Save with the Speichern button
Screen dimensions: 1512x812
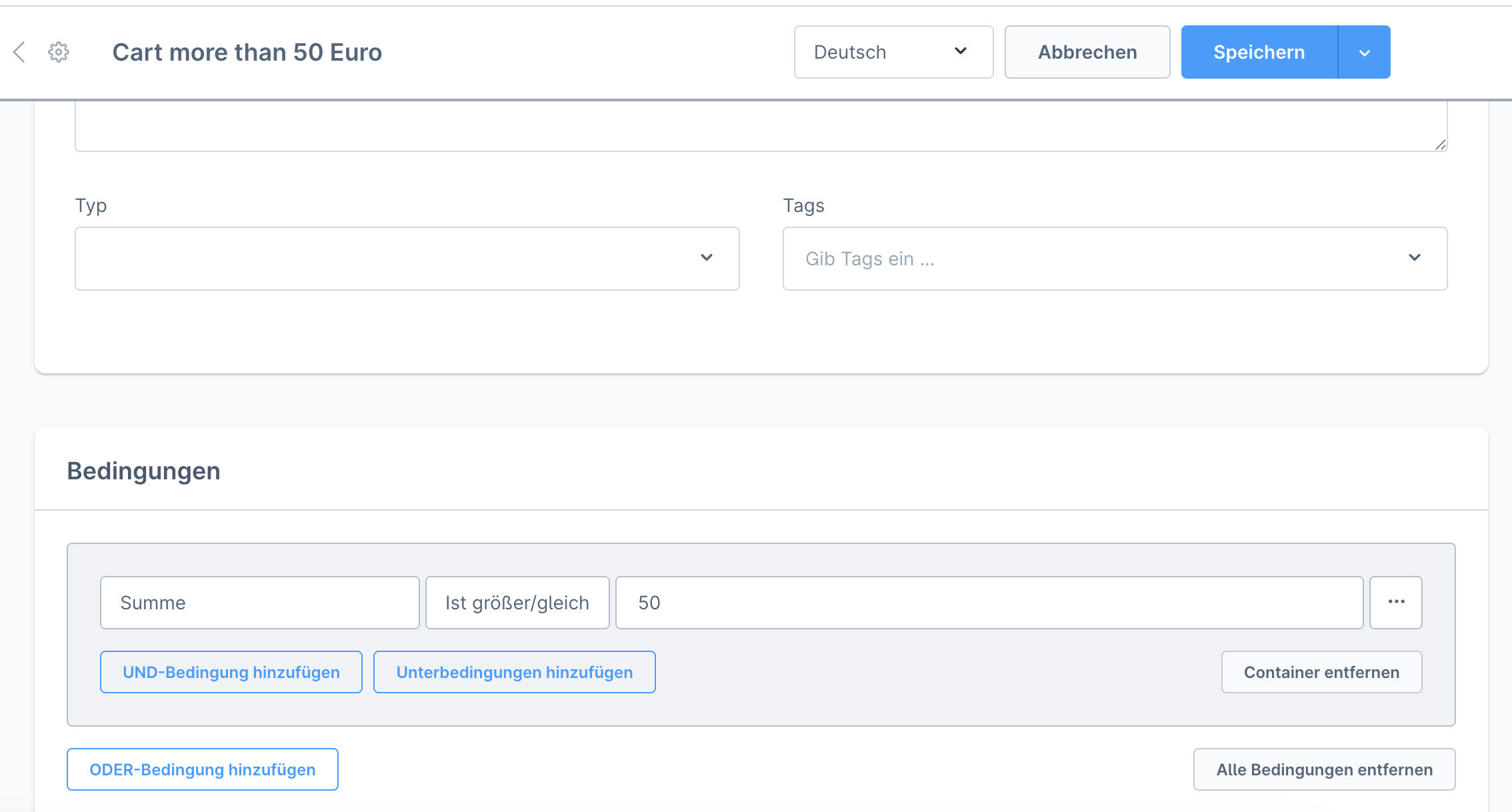click(1259, 52)
